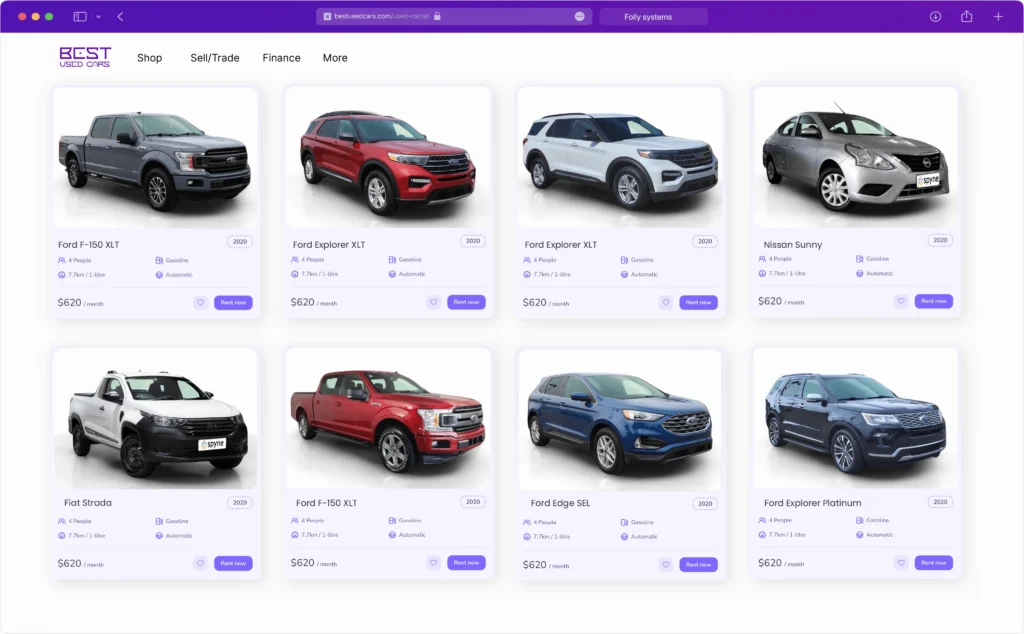Open the Sell/Trade menu item
The image size is (1024, 634).
coord(215,57)
